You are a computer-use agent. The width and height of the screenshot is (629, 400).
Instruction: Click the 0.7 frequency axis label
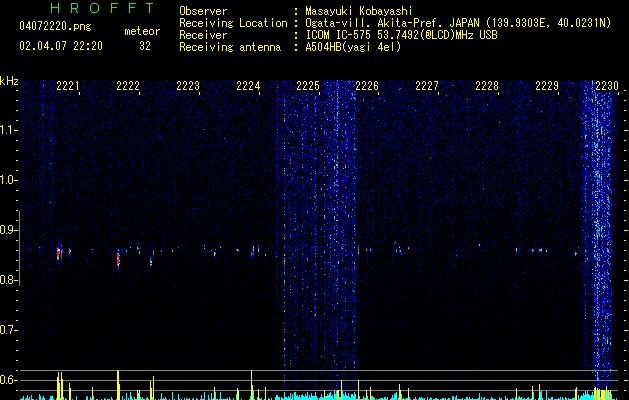pyautogui.click(x=8, y=330)
